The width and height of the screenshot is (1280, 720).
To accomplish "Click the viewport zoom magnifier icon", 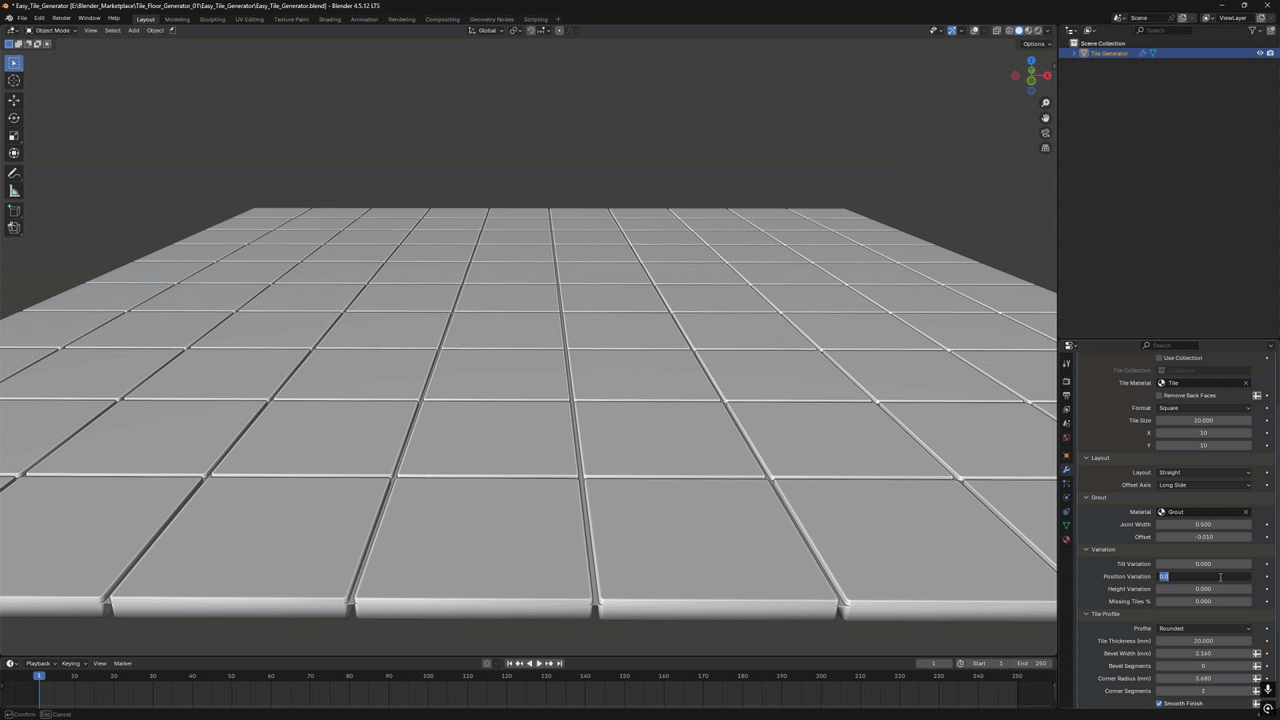I will (1045, 103).
